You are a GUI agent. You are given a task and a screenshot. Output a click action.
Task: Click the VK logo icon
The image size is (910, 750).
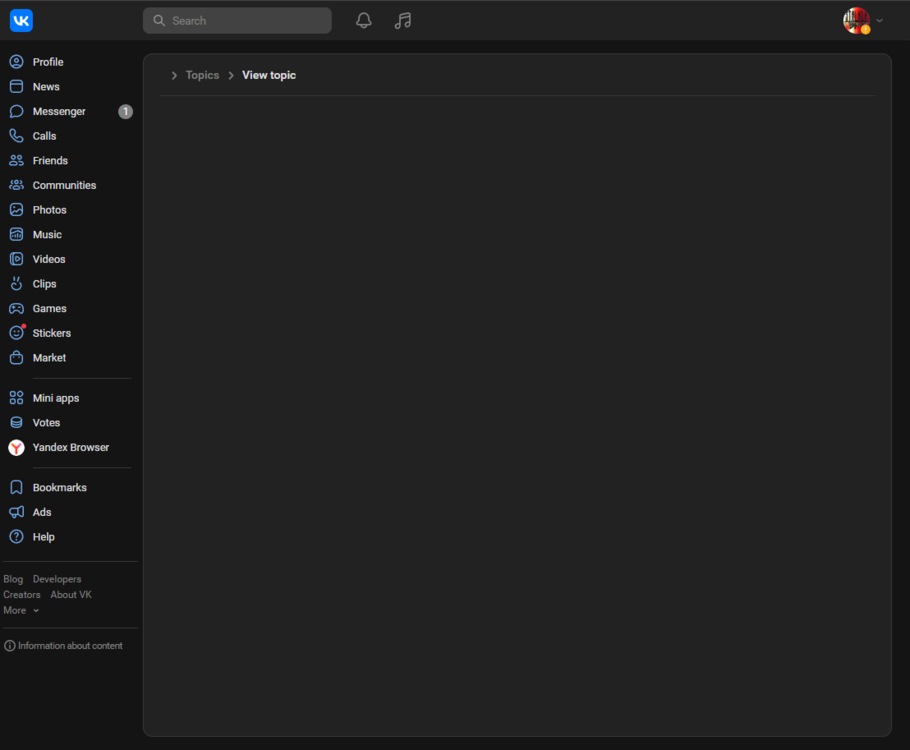21,21
